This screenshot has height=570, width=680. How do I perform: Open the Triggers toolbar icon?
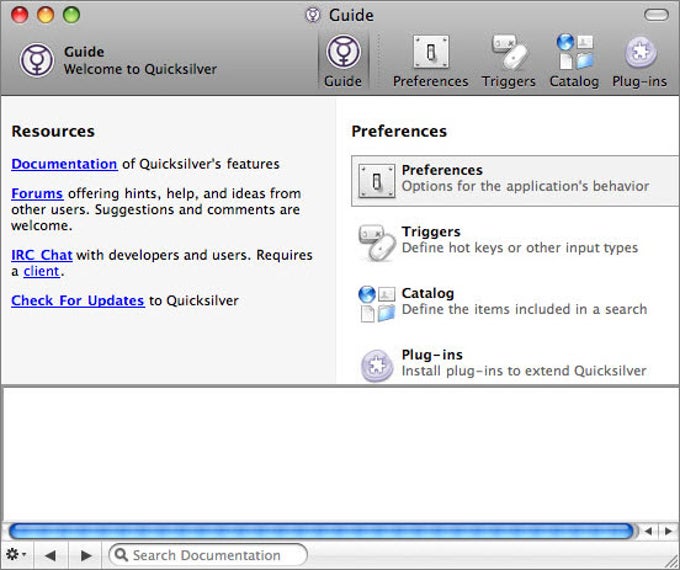pyautogui.click(x=509, y=61)
